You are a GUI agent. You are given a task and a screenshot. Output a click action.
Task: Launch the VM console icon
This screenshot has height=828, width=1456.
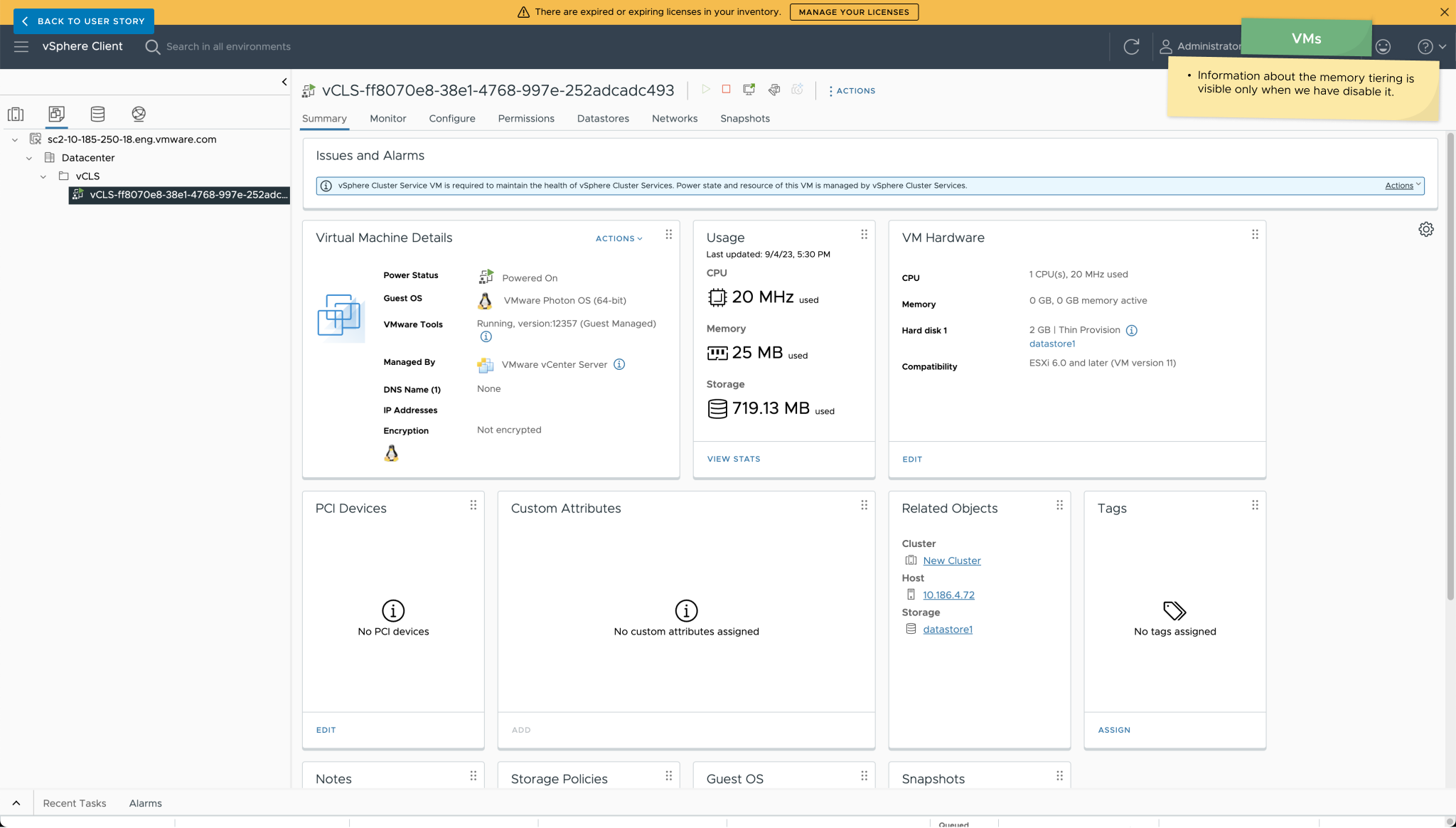tap(749, 90)
